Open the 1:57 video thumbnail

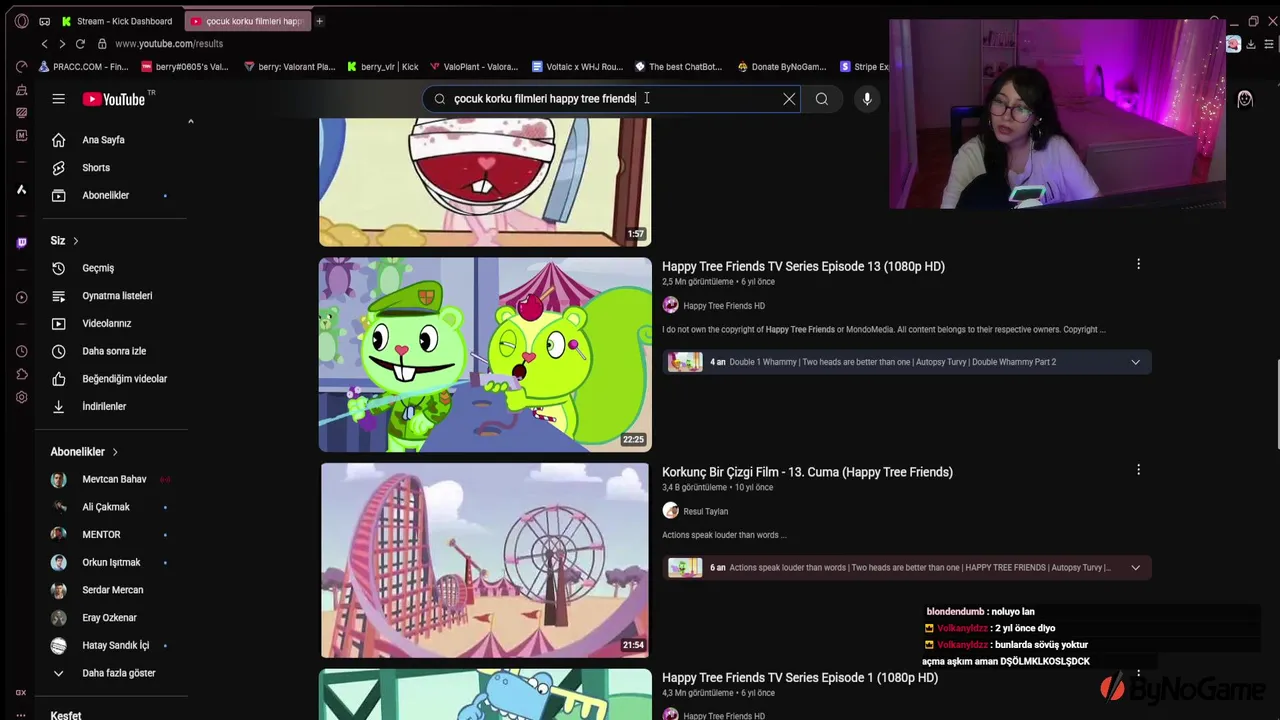(x=485, y=182)
